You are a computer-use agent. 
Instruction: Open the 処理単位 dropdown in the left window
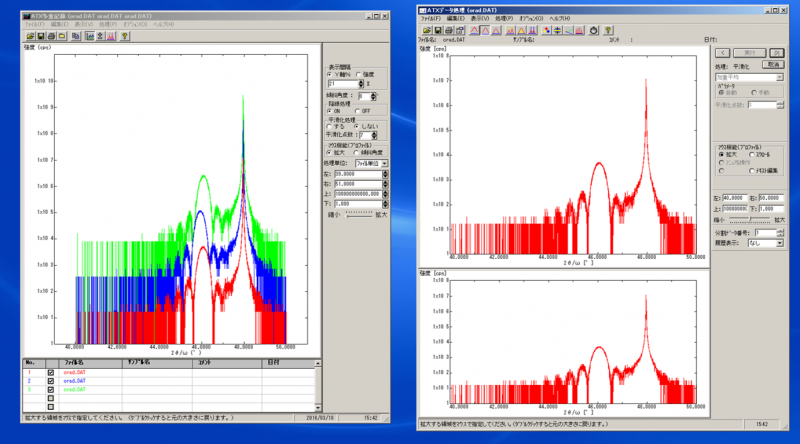coord(385,162)
